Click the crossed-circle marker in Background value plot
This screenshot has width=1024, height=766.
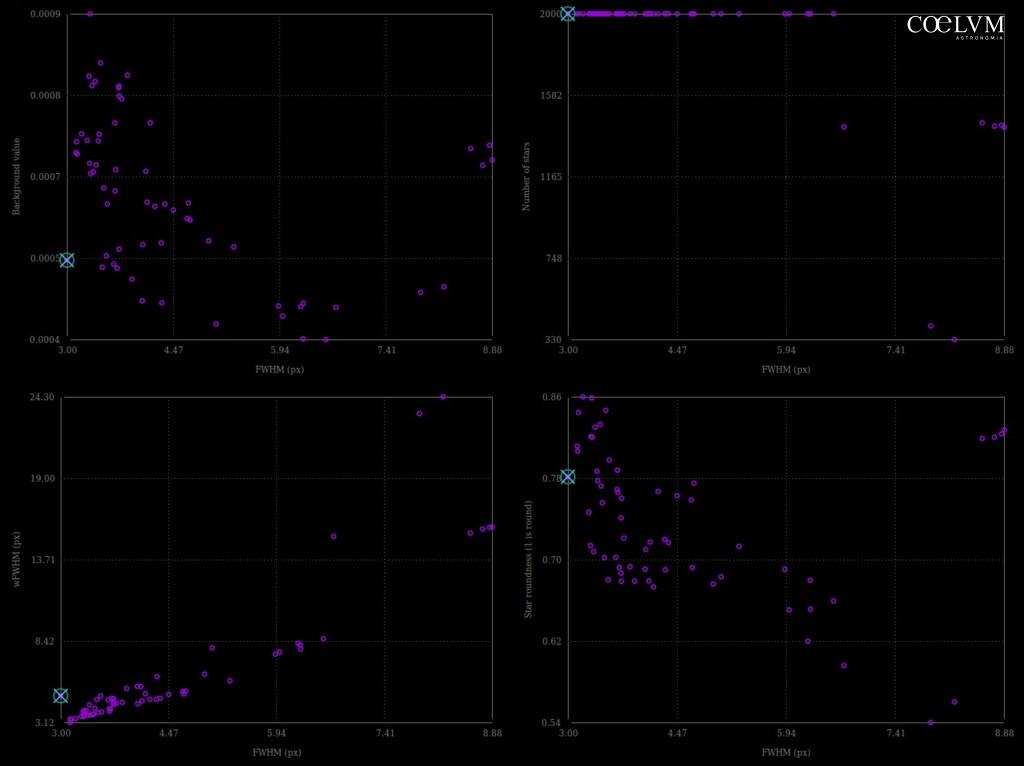[67, 260]
